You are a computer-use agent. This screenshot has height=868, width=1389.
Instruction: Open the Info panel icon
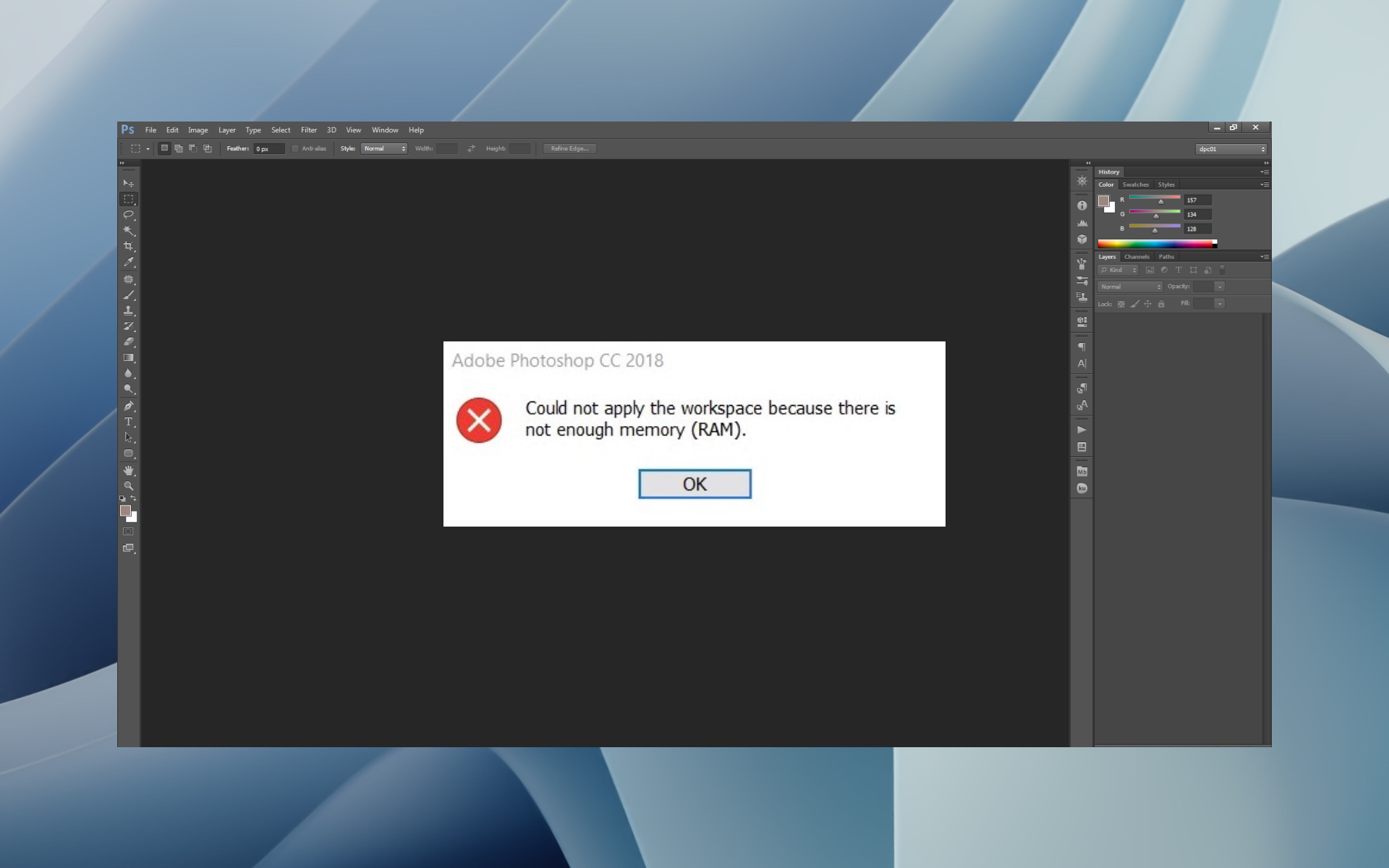click(1082, 205)
